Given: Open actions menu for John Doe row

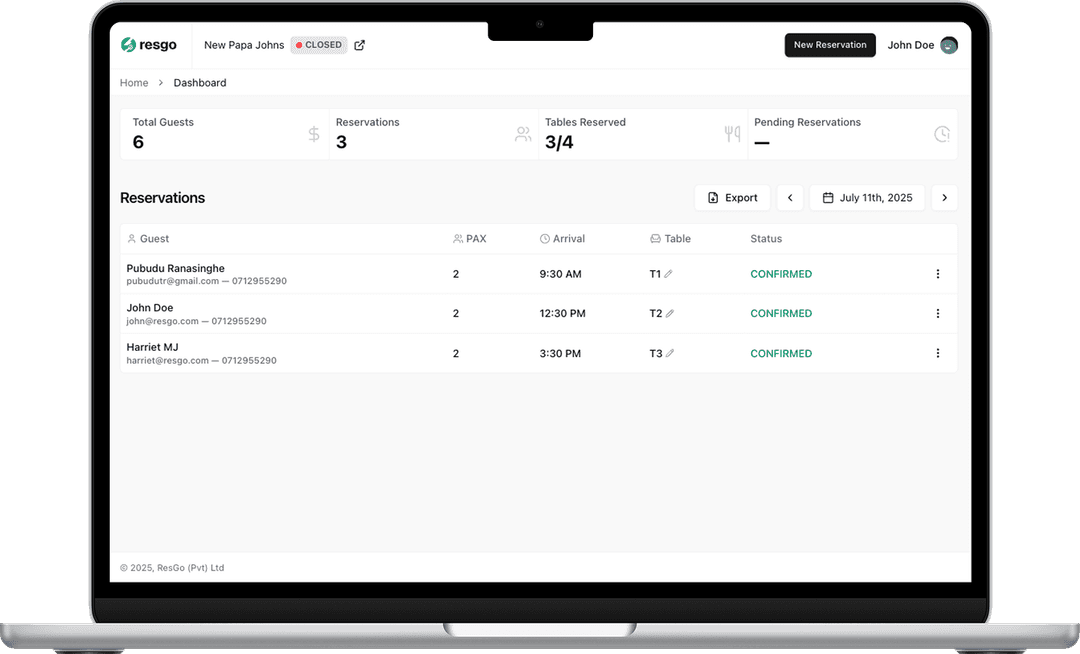Looking at the screenshot, I should click(937, 313).
